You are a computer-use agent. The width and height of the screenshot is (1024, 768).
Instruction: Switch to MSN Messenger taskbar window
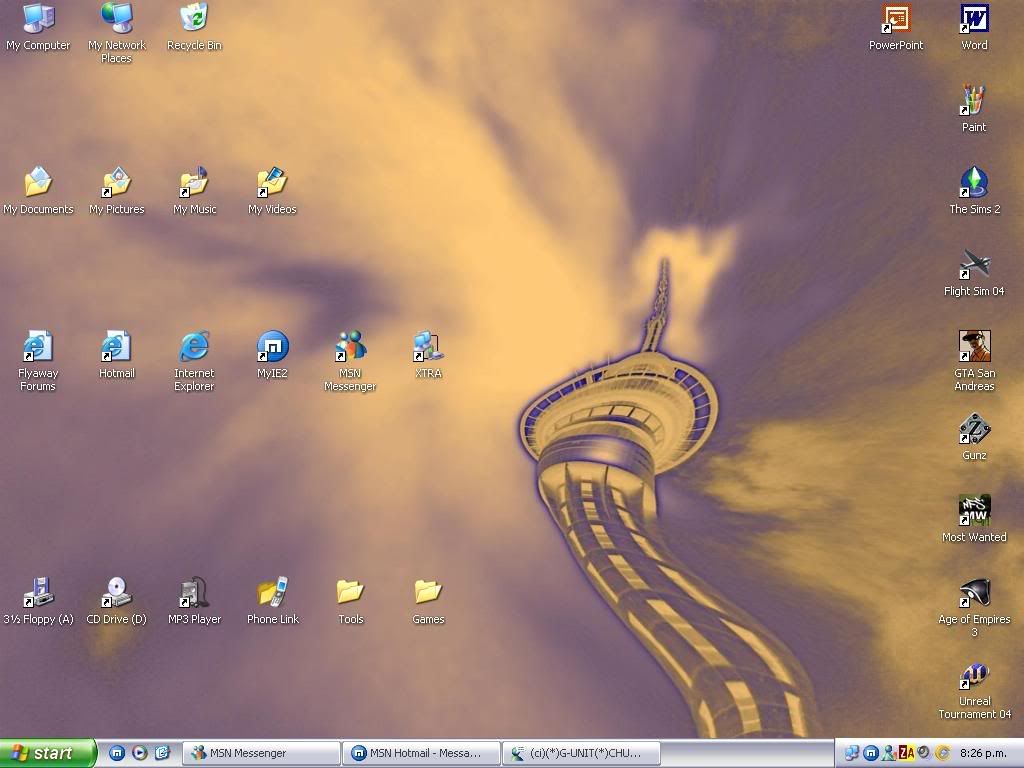coord(260,753)
